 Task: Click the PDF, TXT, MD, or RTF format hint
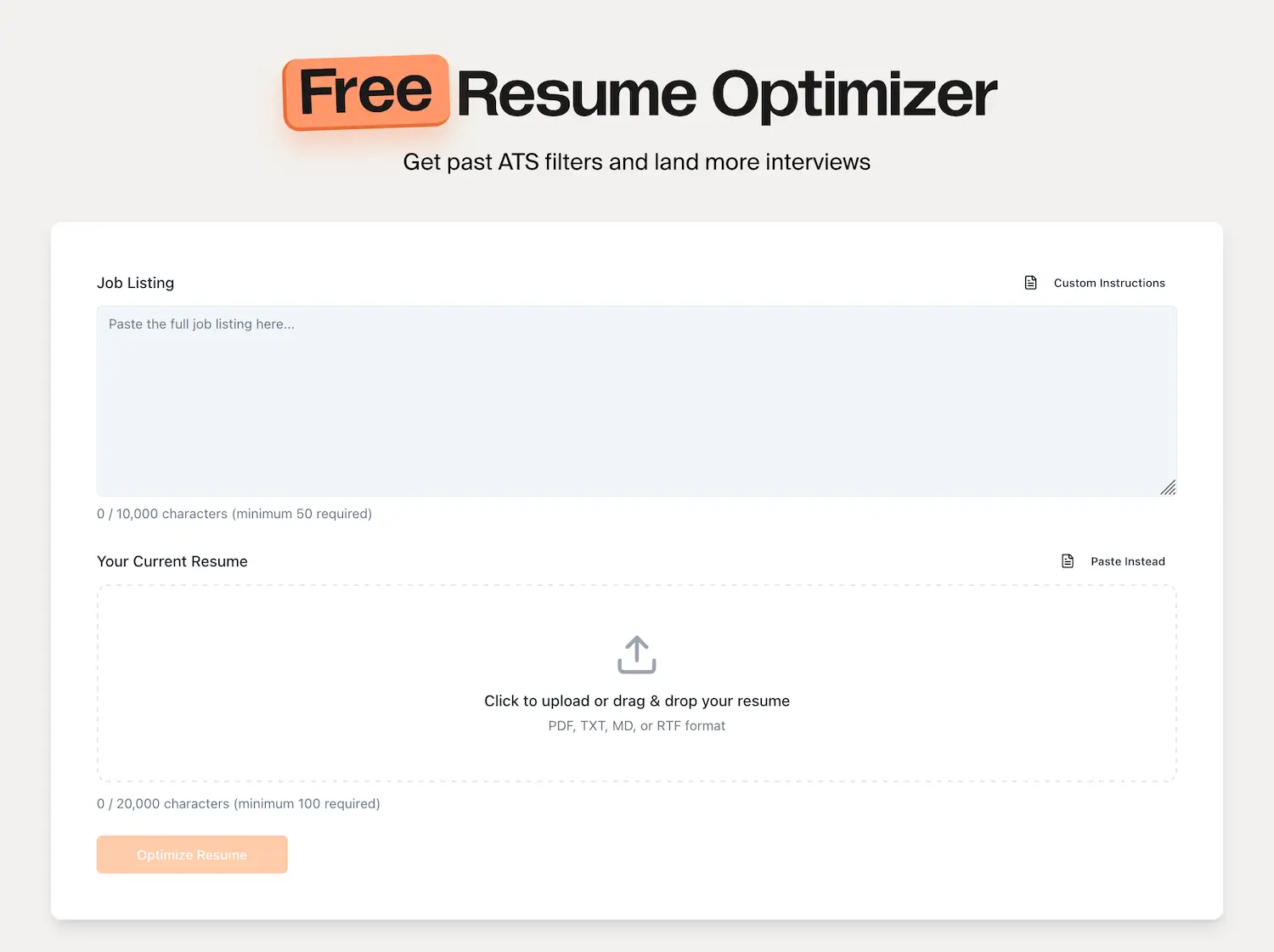(636, 725)
